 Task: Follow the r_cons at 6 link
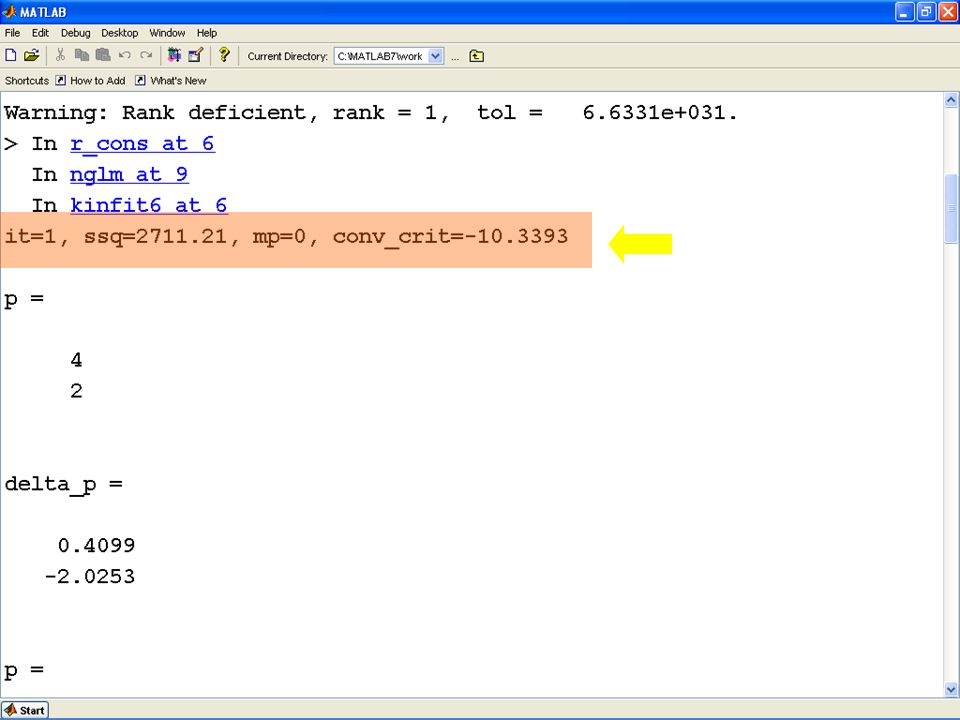pyautogui.click(x=142, y=144)
